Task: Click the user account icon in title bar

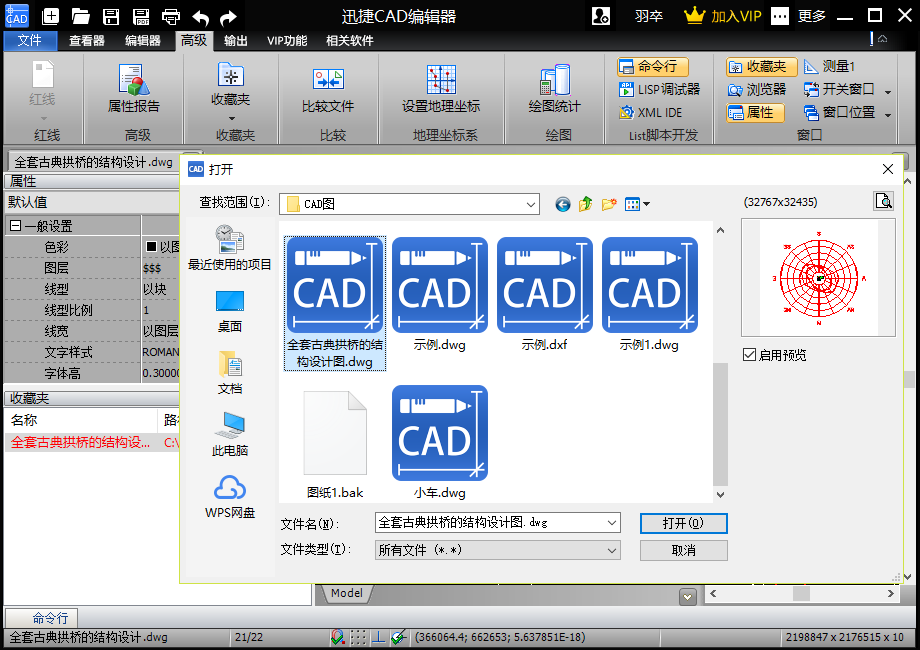Action: click(601, 16)
